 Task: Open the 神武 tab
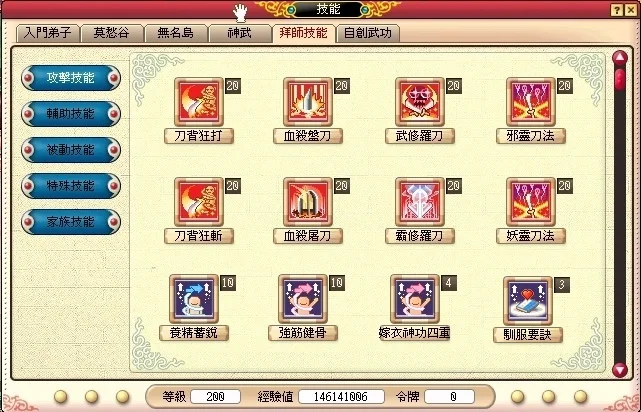click(240, 34)
